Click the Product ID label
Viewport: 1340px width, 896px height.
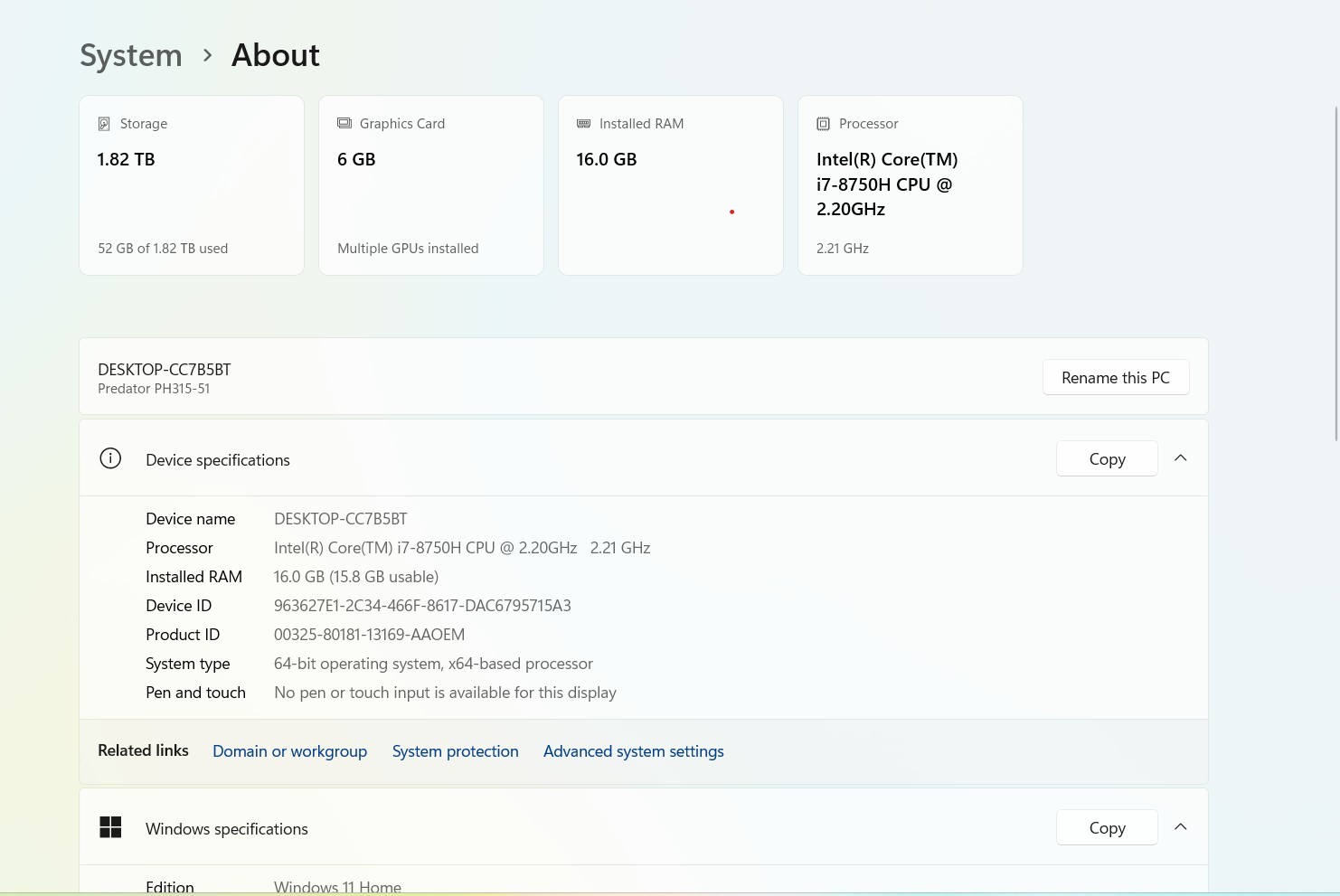pos(183,635)
